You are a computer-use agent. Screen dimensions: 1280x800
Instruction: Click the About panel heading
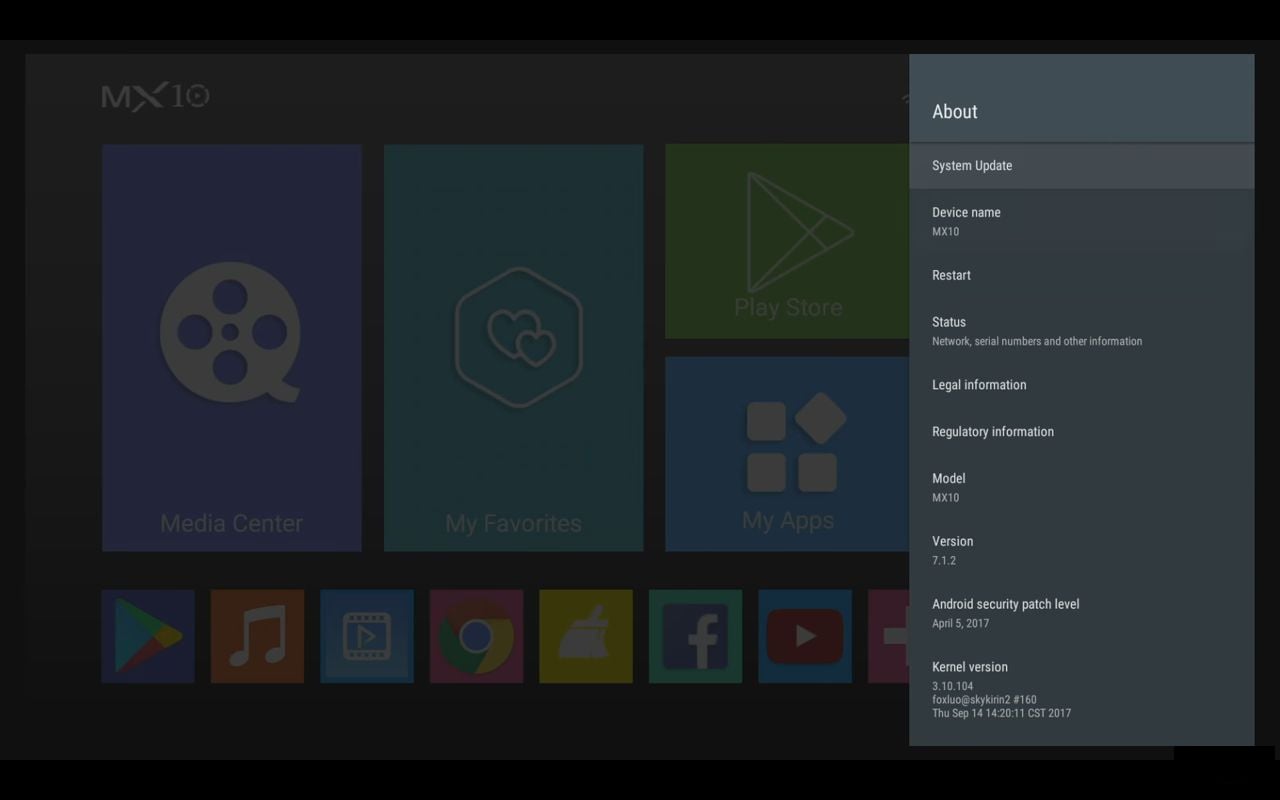click(955, 112)
